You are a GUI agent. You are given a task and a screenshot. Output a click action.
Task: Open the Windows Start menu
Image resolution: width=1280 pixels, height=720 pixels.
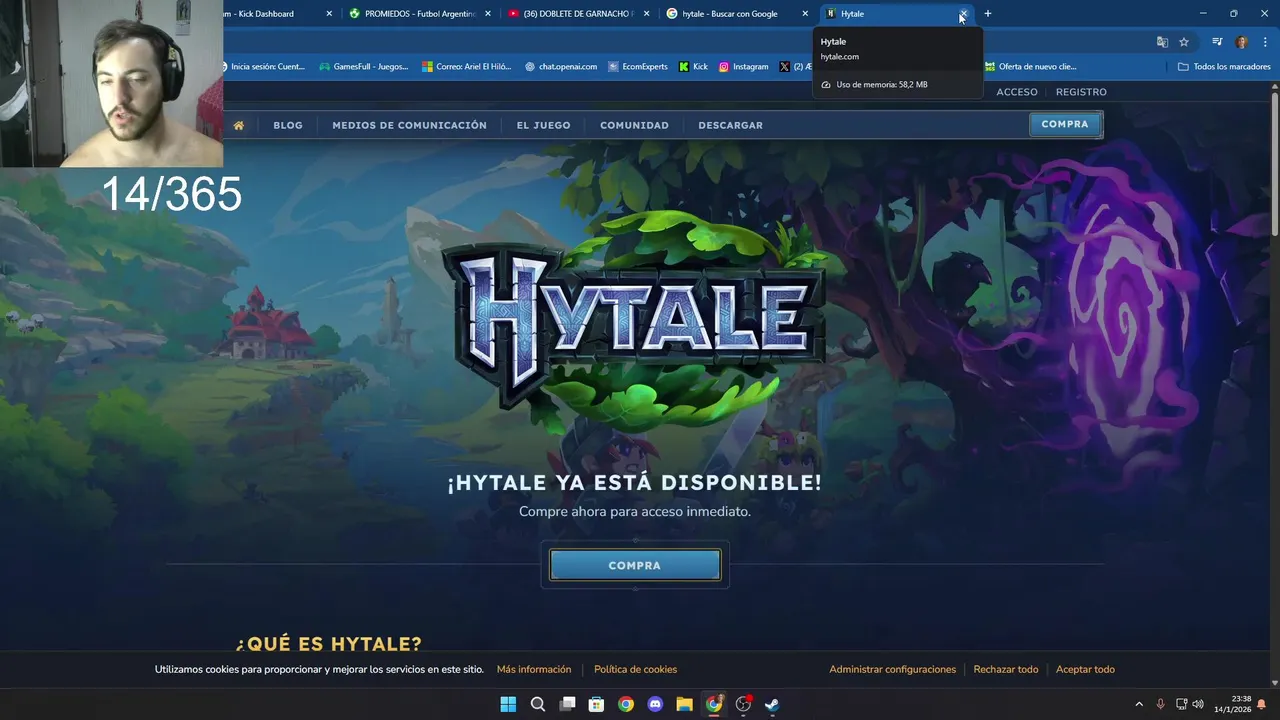pyautogui.click(x=508, y=704)
